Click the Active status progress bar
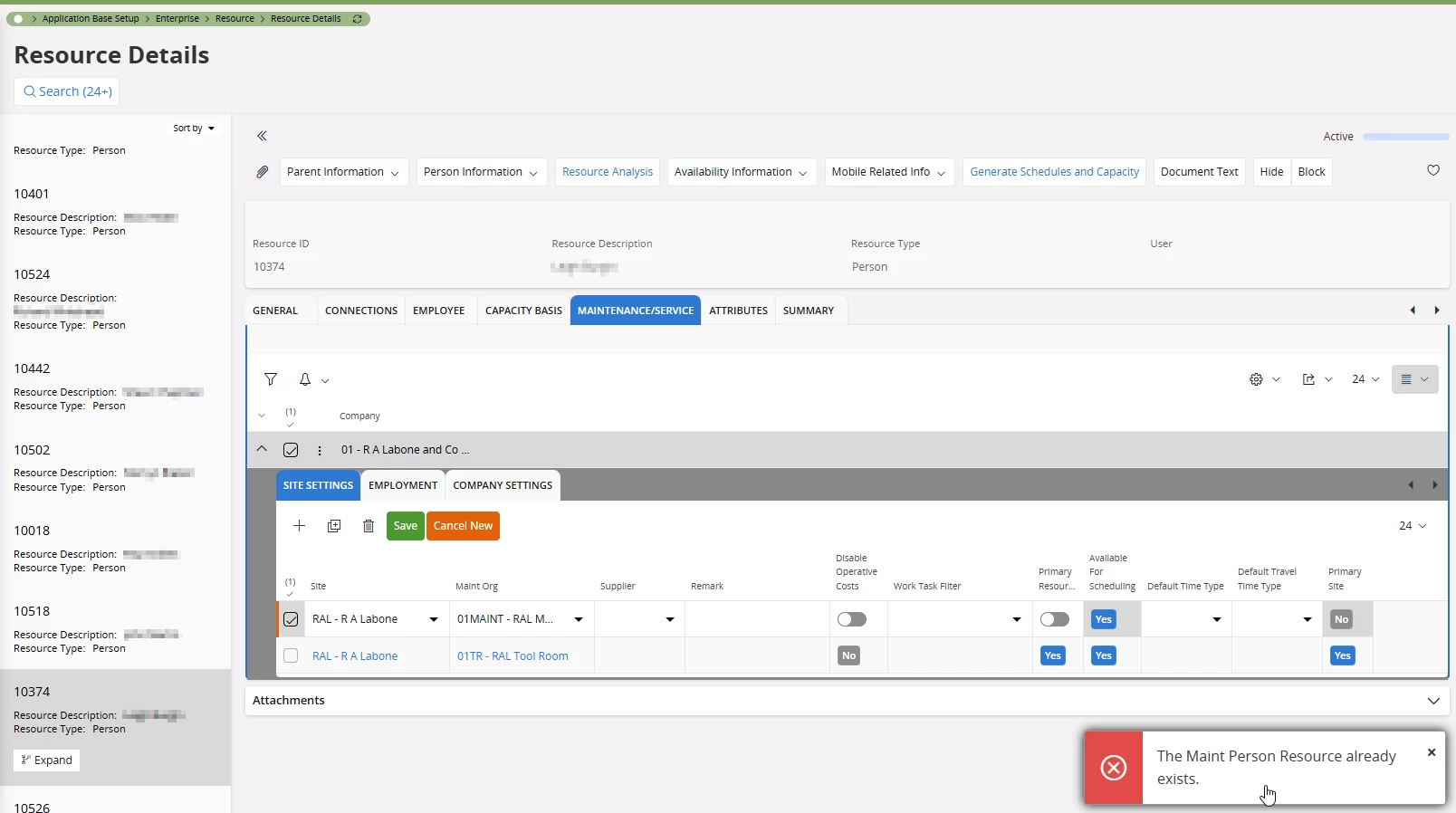Image resolution: width=1456 pixels, height=813 pixels. coord(1406,137)
